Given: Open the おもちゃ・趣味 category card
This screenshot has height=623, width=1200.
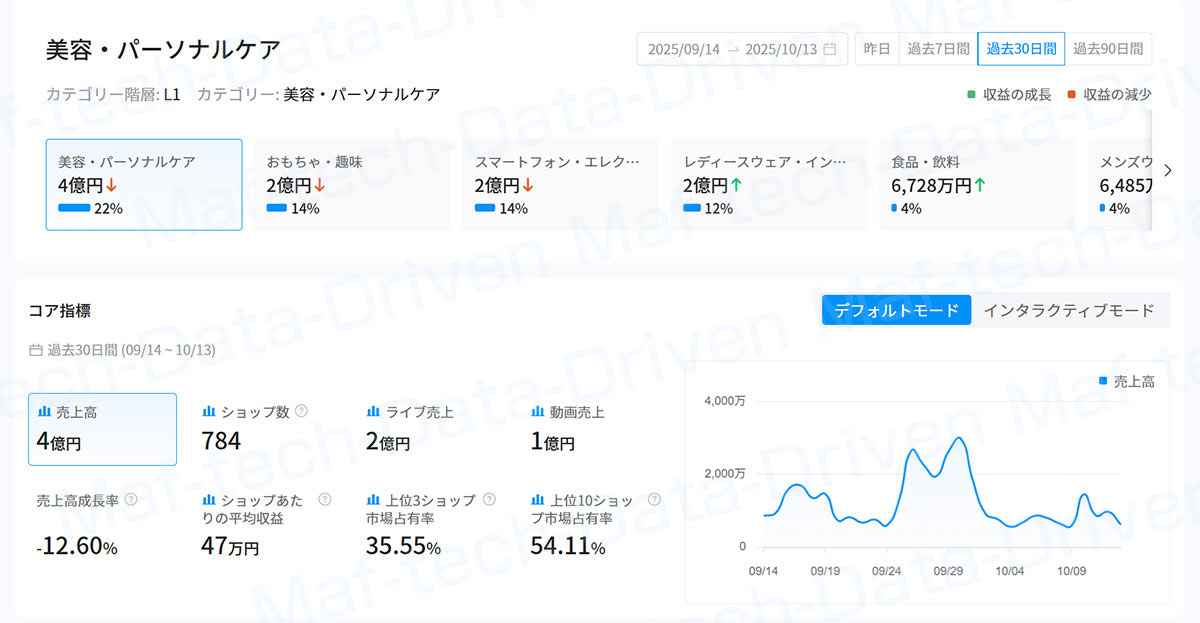Looking at the screenshot, I should coord(352,184).
